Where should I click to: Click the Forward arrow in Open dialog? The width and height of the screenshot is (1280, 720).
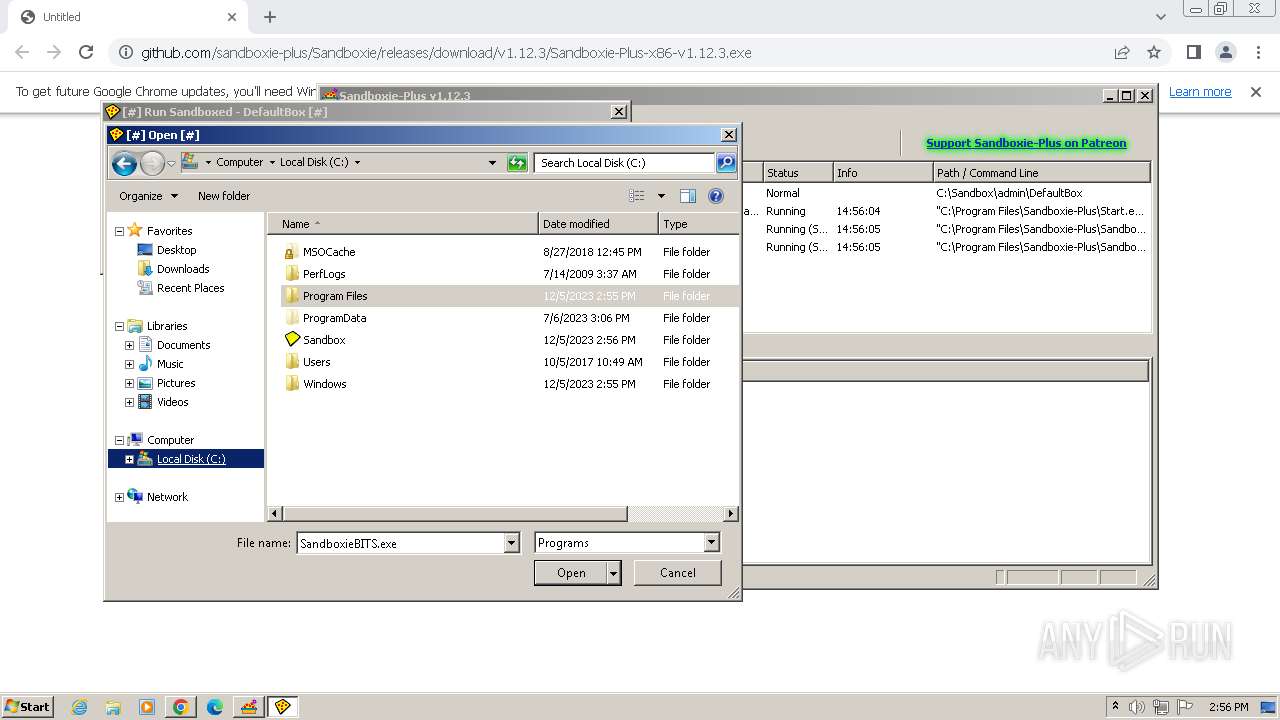point(152,163)
